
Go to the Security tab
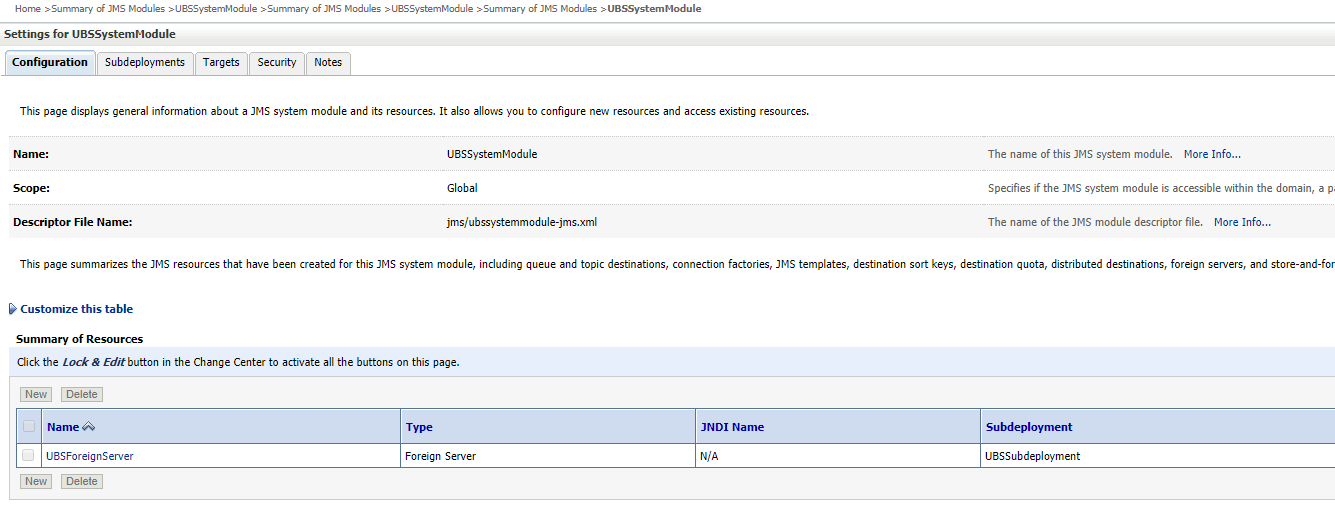click(x=277, y=62)
